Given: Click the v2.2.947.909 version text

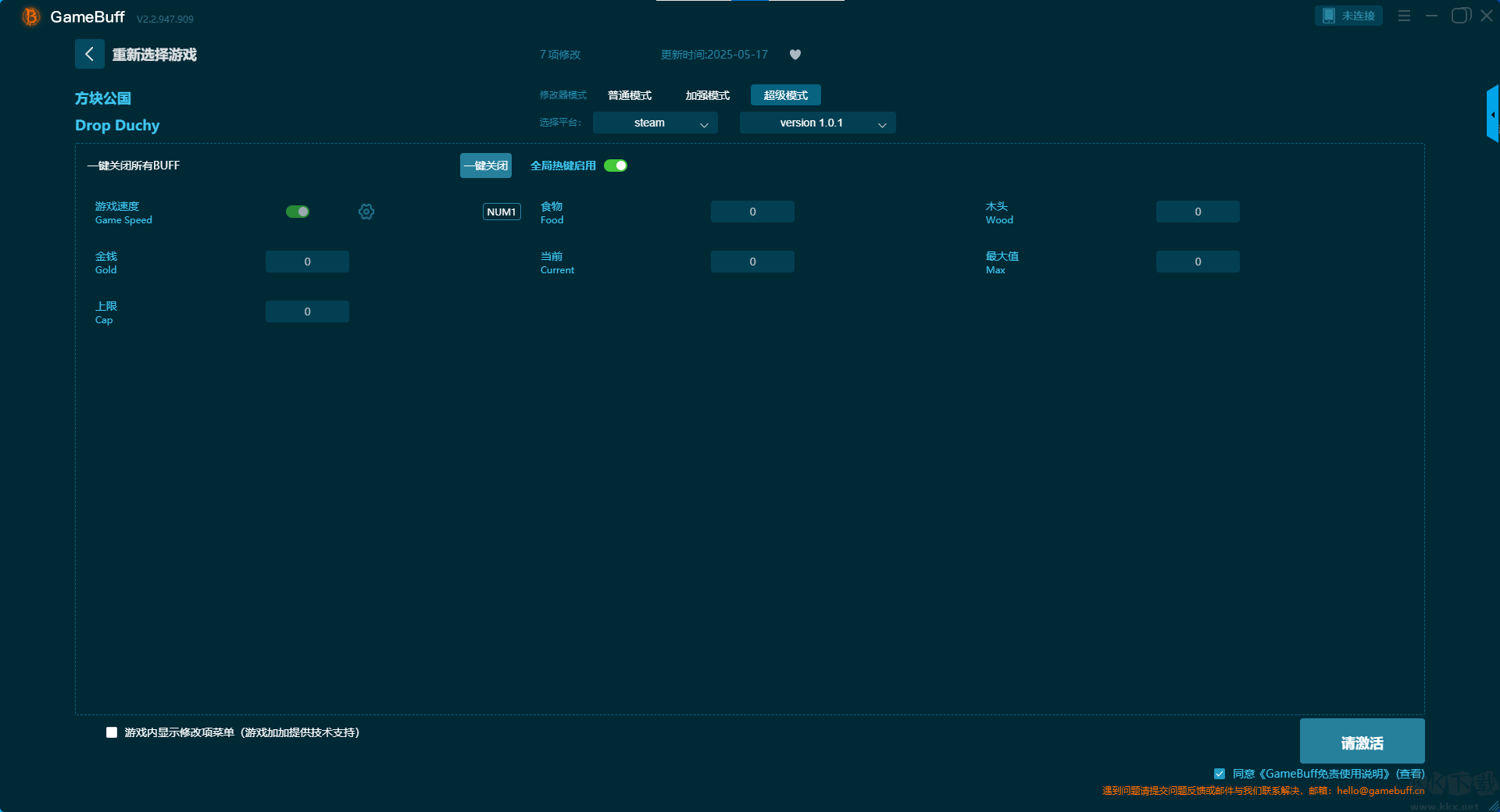Looking at the screenshot, I should (165, 19).
